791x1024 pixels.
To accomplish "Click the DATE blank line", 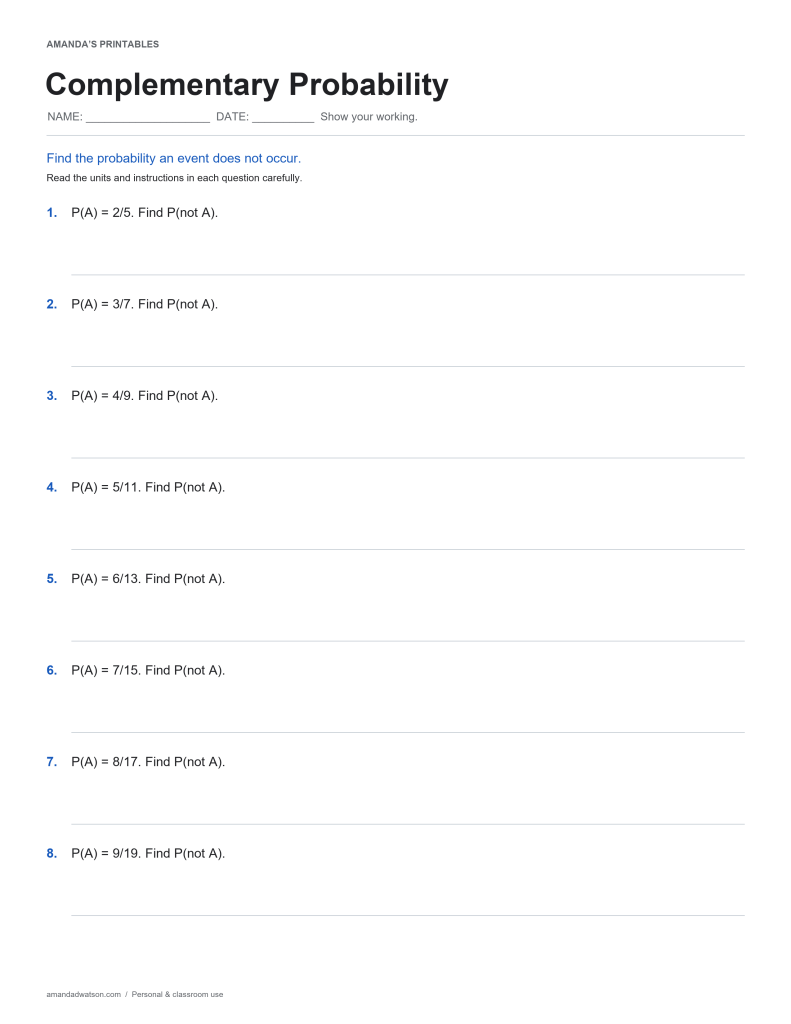I will pos(283,118).
